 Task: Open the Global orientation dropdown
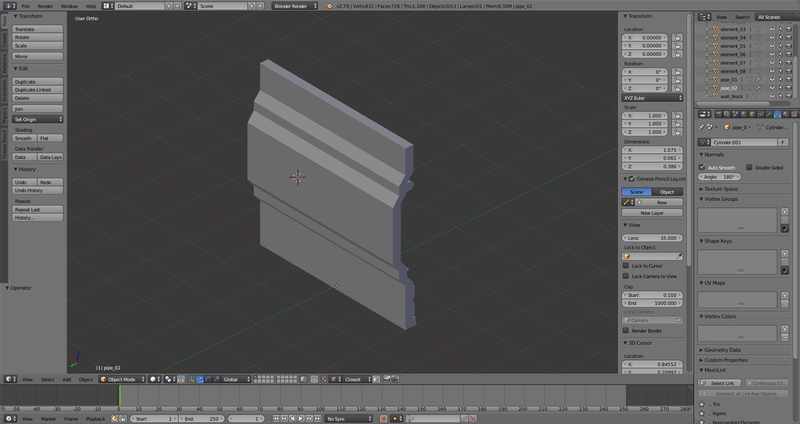tap(237, 379)
